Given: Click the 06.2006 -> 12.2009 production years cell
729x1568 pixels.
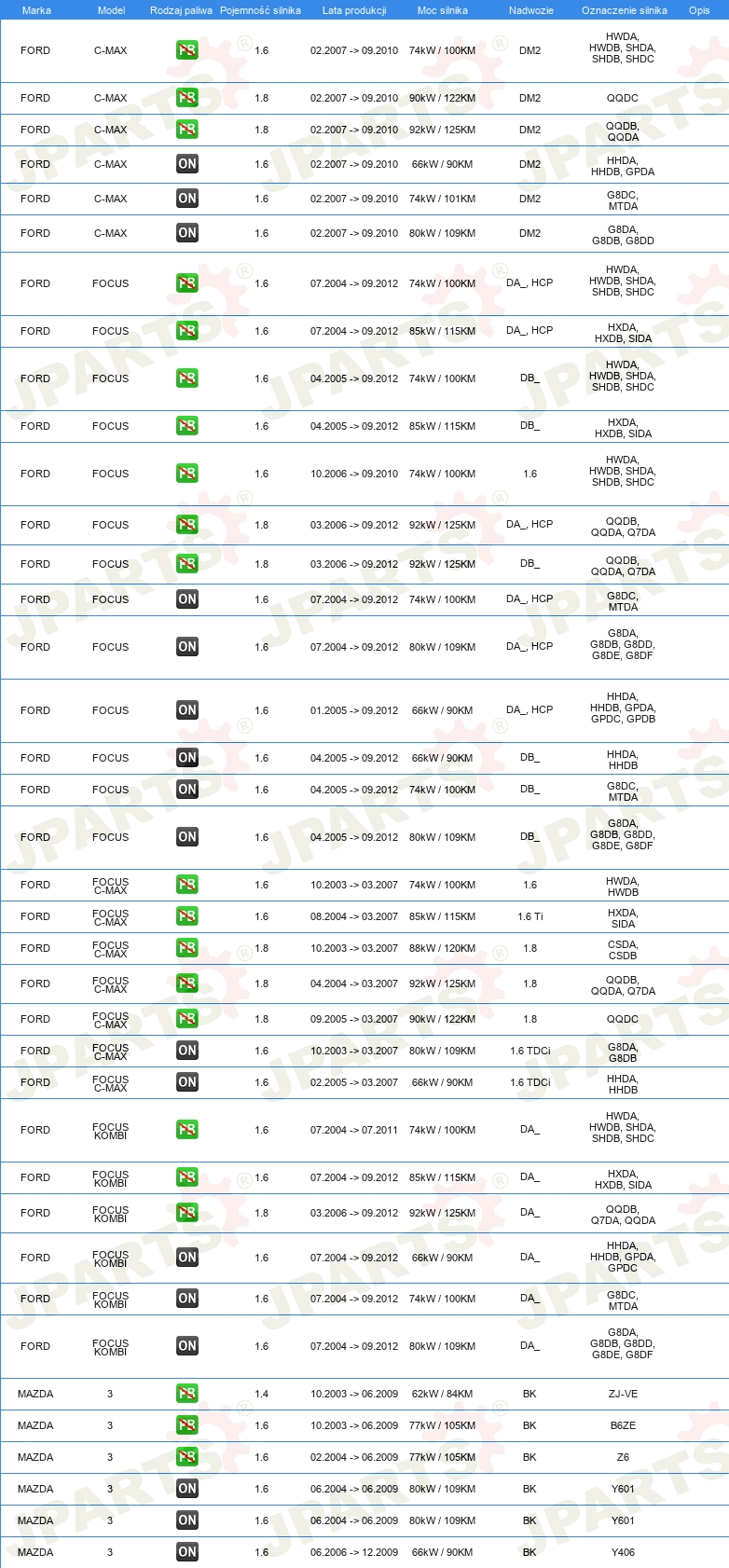Looking at the screenshot, I should click(x=354, y=1552).
